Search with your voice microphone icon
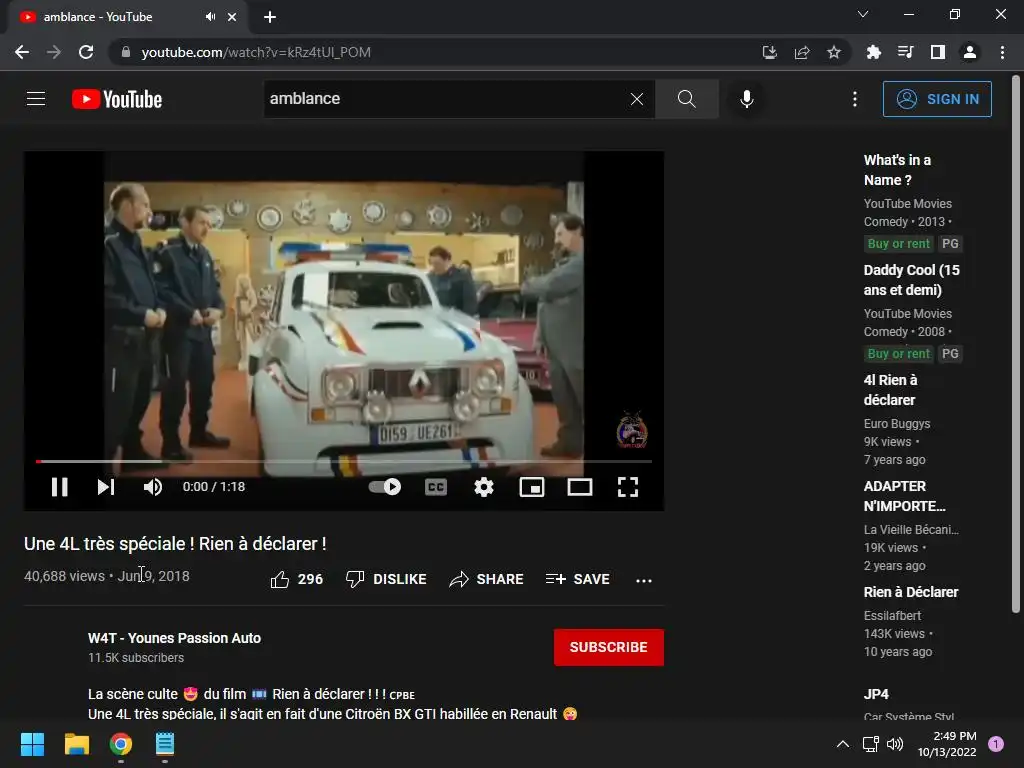The image size is (1024, 768). 746,99
